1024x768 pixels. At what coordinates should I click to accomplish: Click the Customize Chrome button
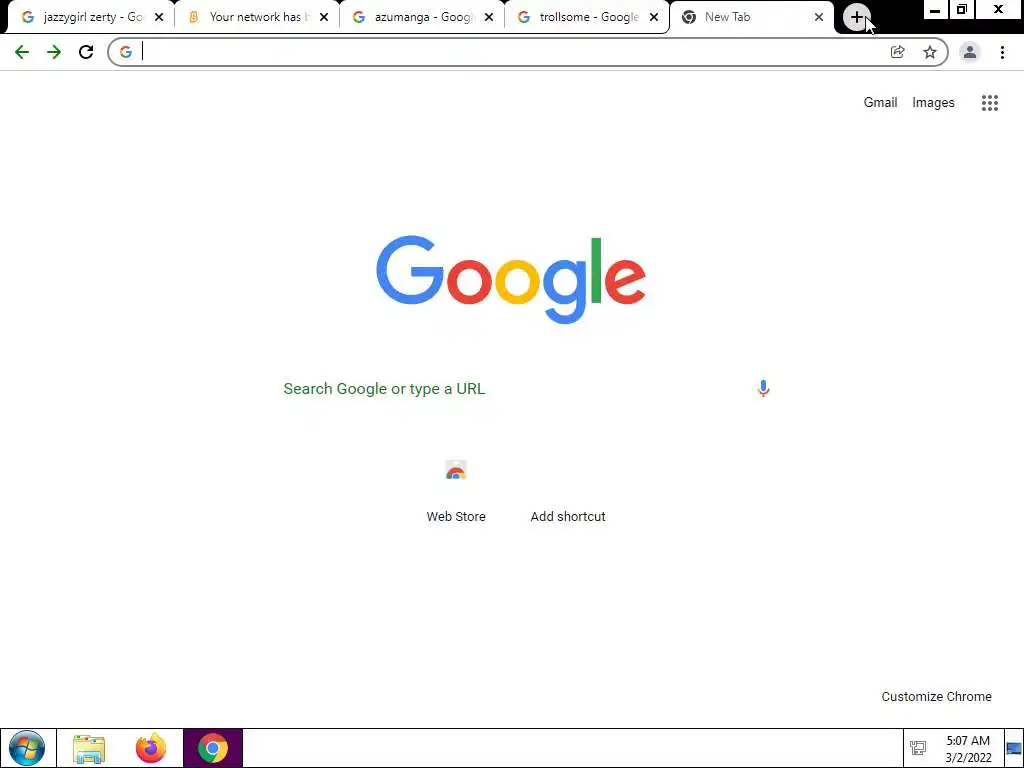(936, 697)
